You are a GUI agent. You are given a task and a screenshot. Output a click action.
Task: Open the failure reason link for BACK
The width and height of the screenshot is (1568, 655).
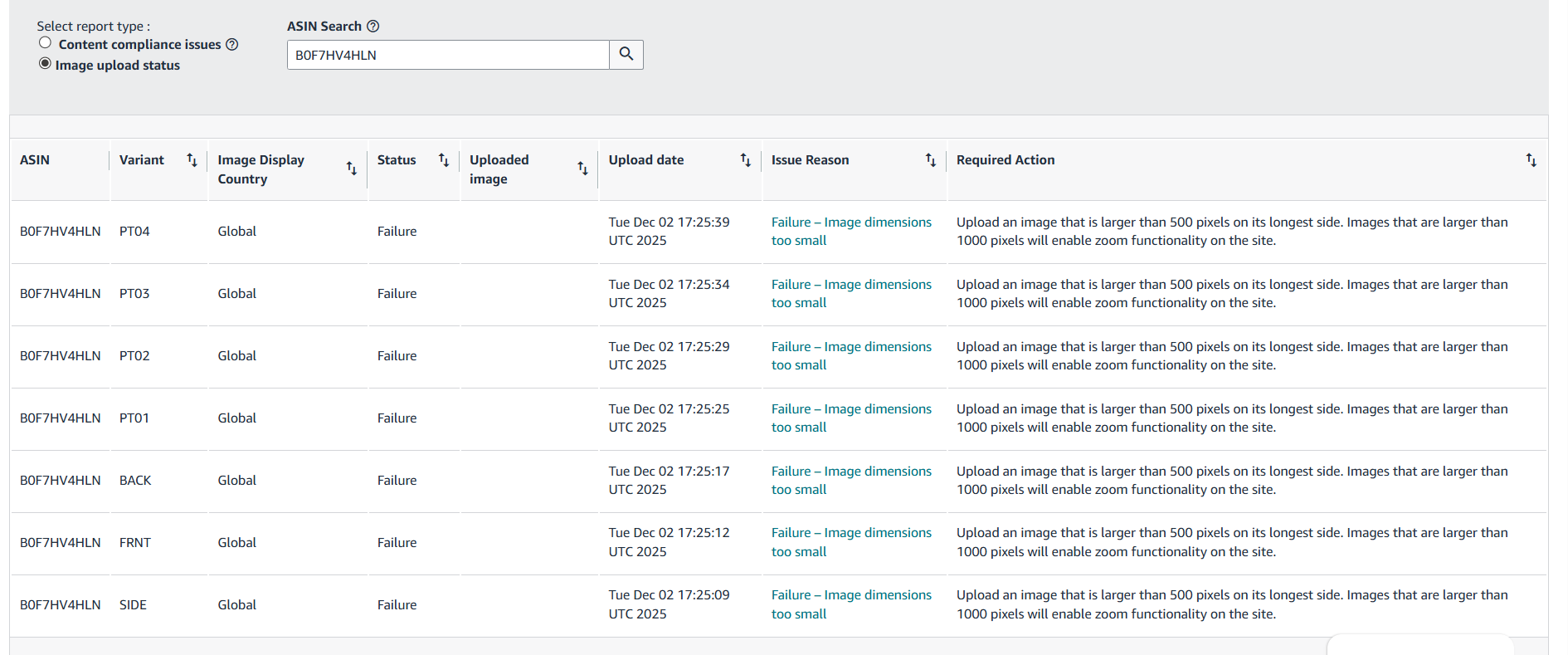(x=851, y=481)
